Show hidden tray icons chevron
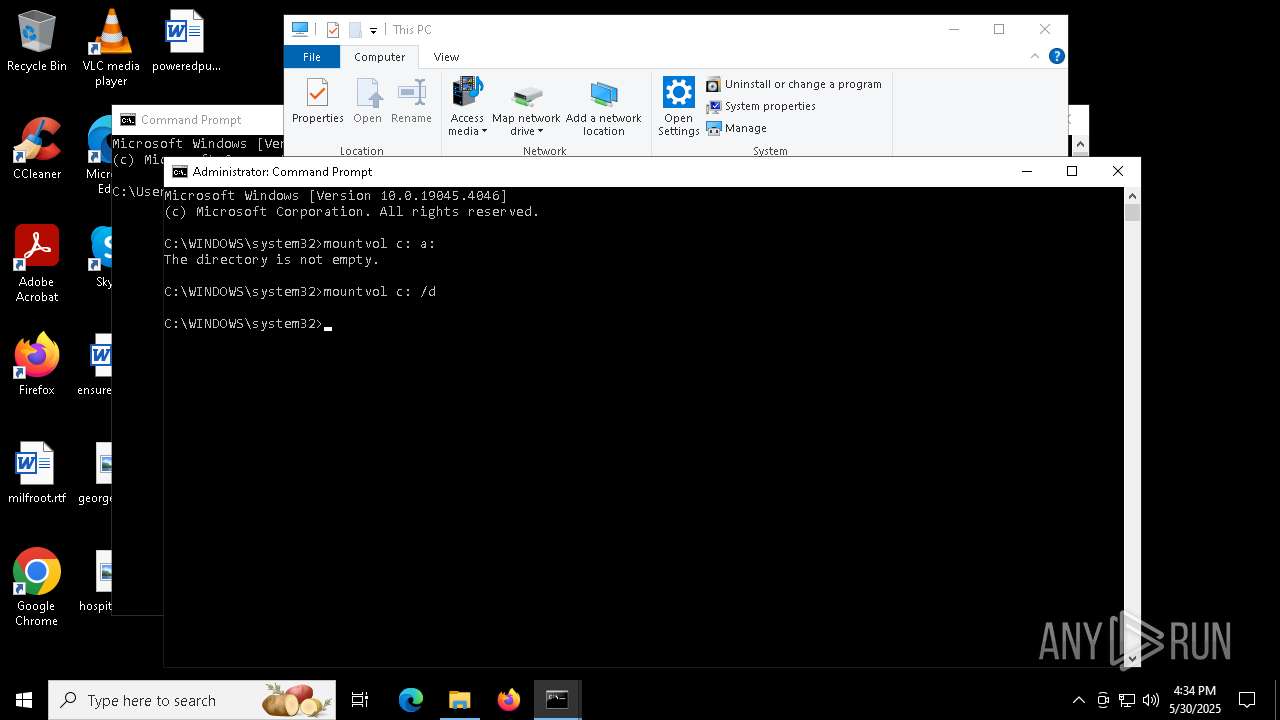Image resolution: width=1280 pixels, height=720 pixels. pyautogui.click(x=1079, y=700)
